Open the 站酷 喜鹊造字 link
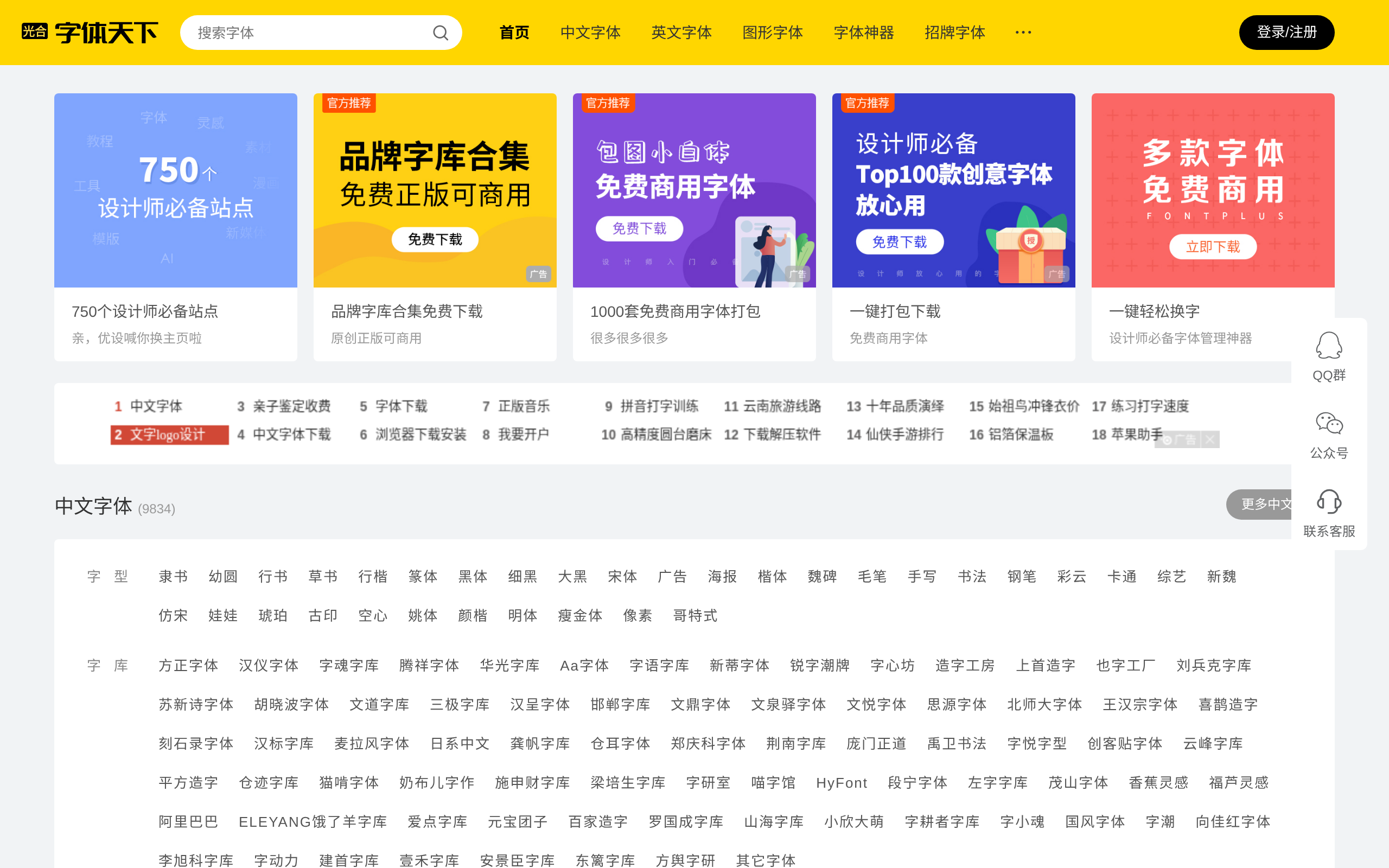1389x868 pixels. pyautogui.click(x=1228, y=704)
